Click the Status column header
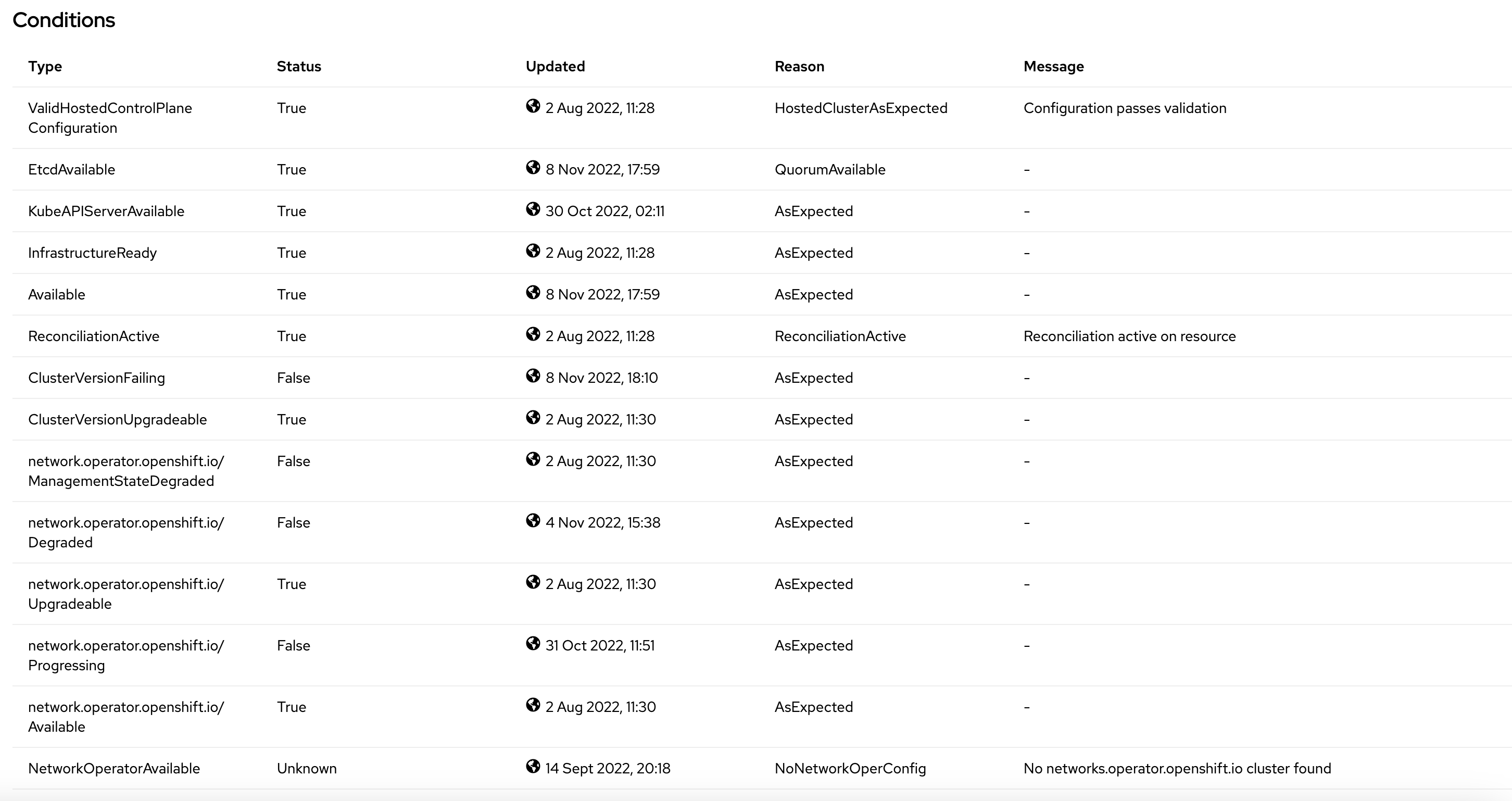1512x801 pixels. point(299,66)
